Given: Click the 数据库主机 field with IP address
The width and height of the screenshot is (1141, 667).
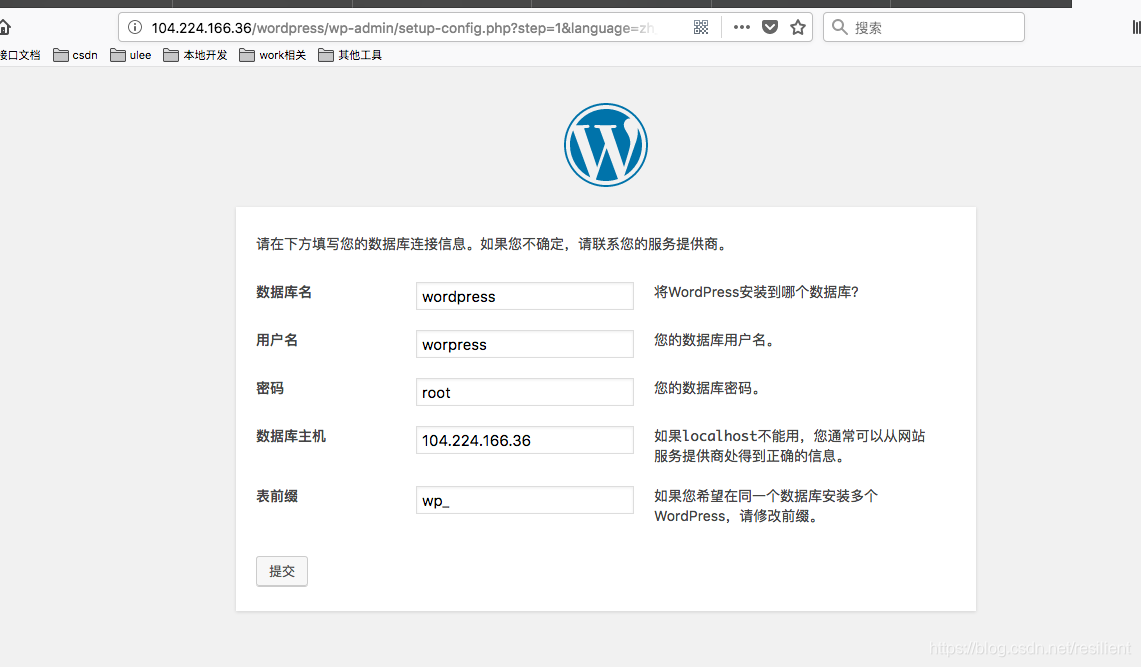Looking at the screenshot, I should tap(525, 440).
